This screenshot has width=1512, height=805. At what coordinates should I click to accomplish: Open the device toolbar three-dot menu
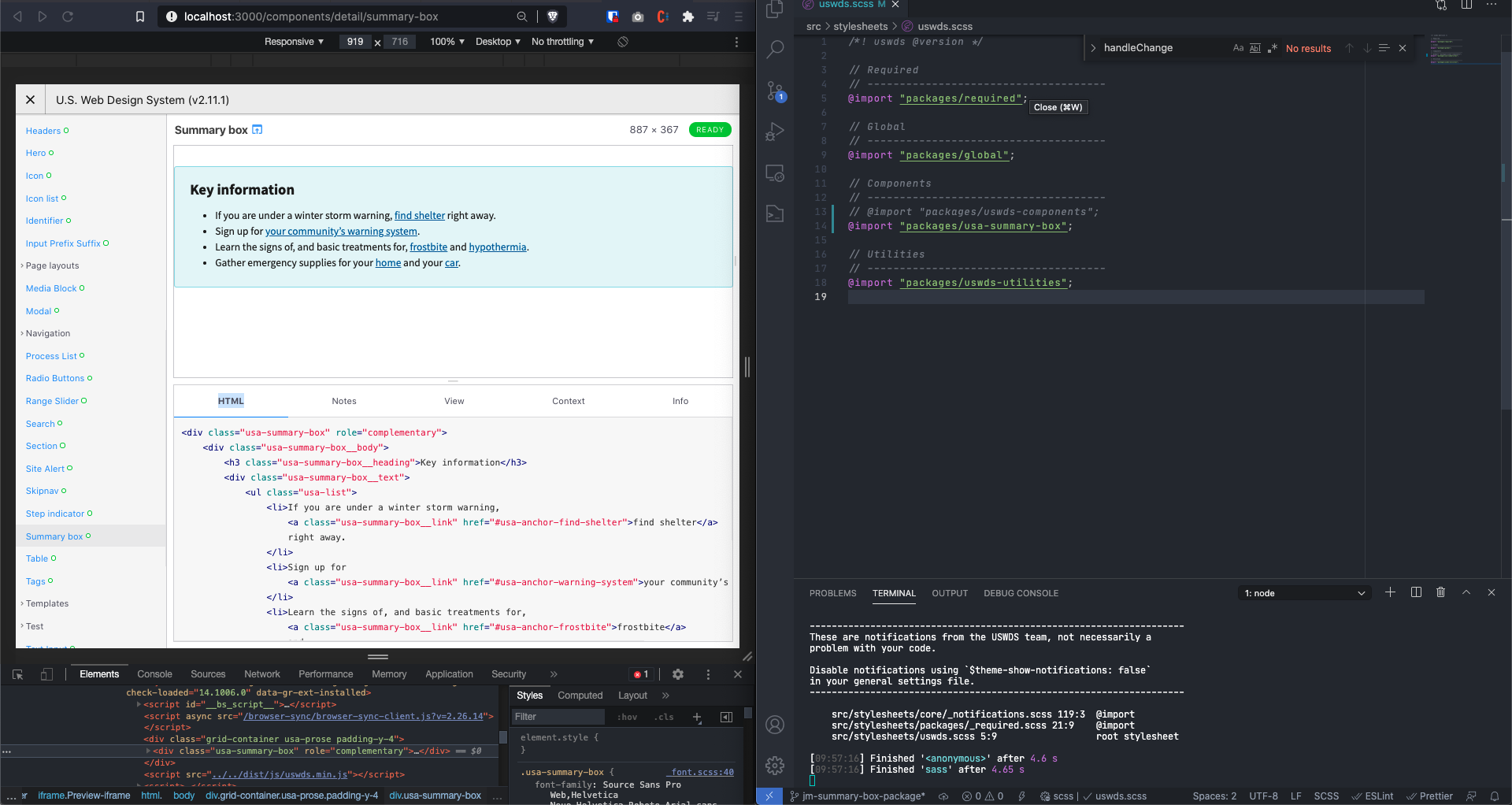click(736, 42)
